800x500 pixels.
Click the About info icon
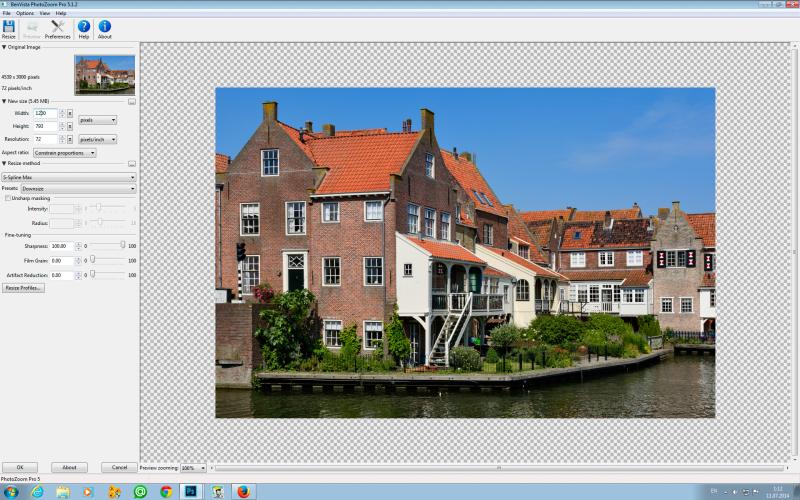pyautogui.click(x=105, y=27)
